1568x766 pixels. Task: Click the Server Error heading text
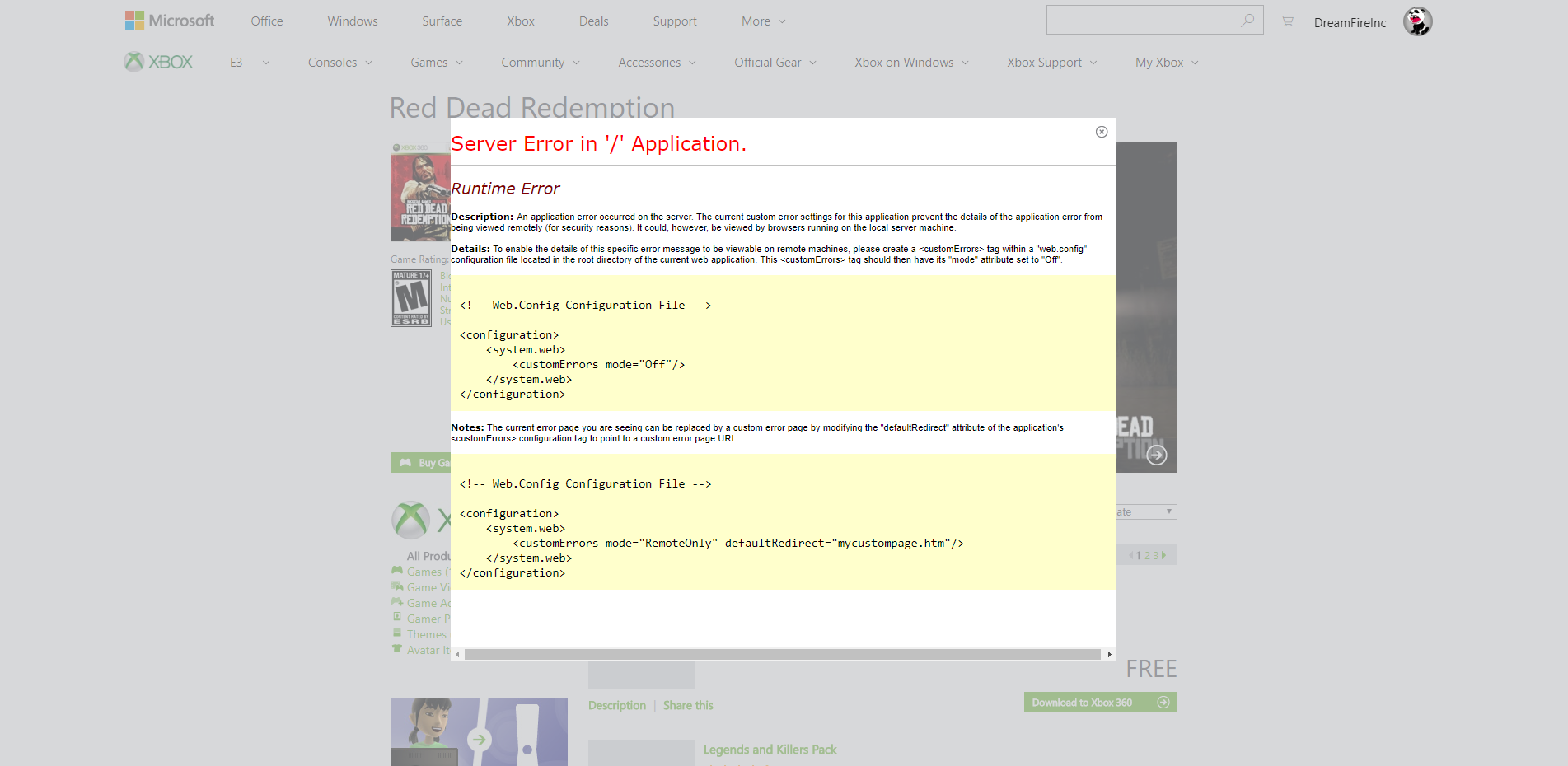point(598,144)
